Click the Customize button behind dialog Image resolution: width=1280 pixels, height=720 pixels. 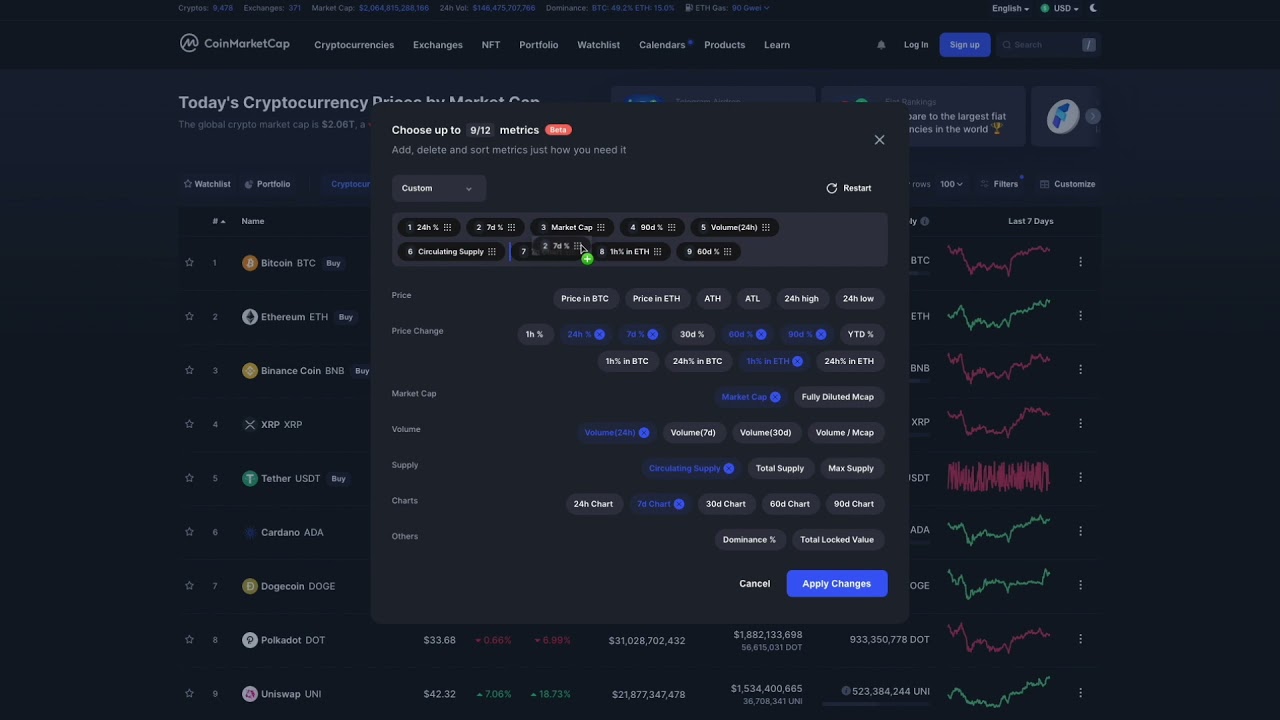tap(1068, 184)
